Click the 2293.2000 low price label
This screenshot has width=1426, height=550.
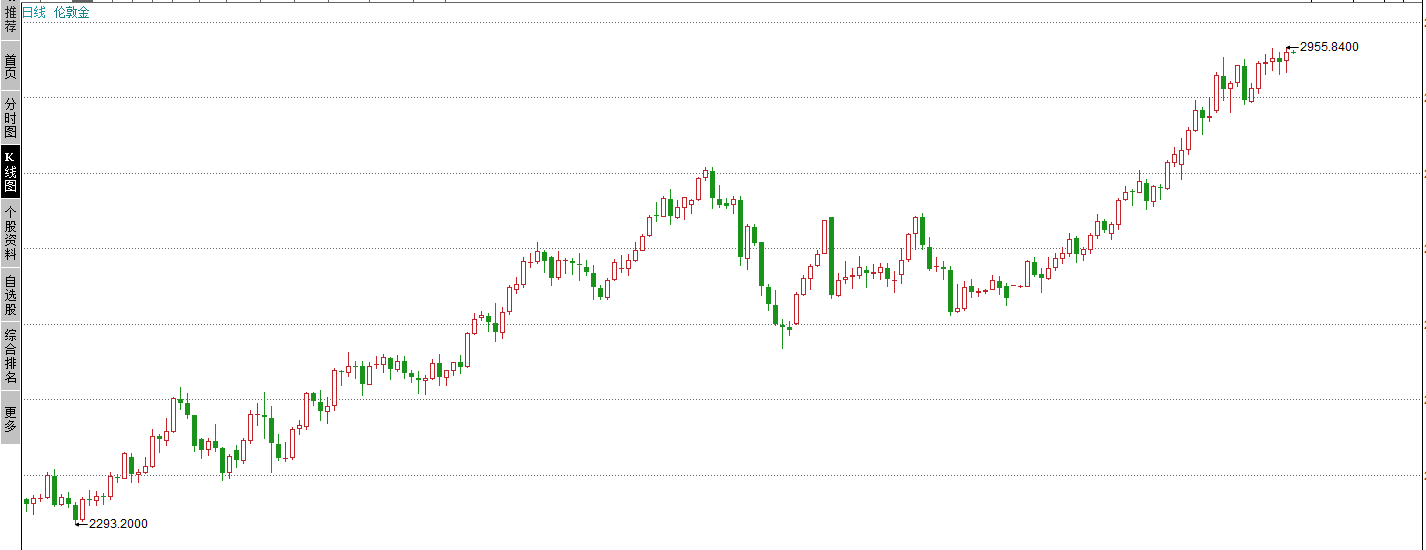click(118, 523)
